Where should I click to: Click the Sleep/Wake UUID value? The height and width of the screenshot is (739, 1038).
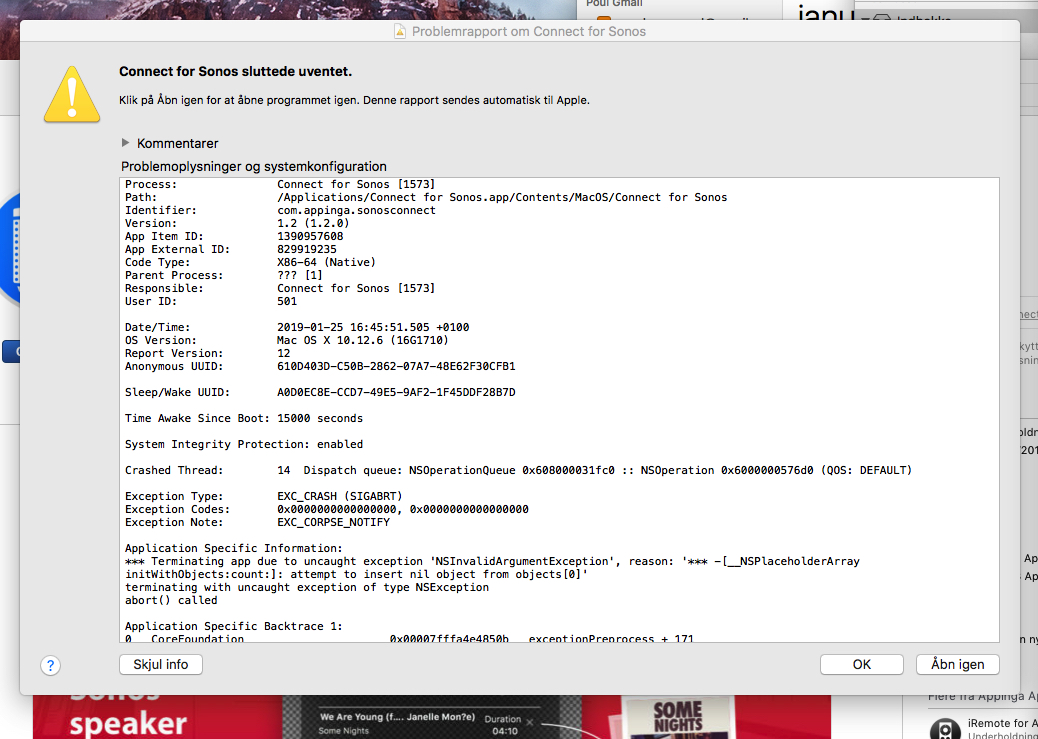click(x=396, y=392)
